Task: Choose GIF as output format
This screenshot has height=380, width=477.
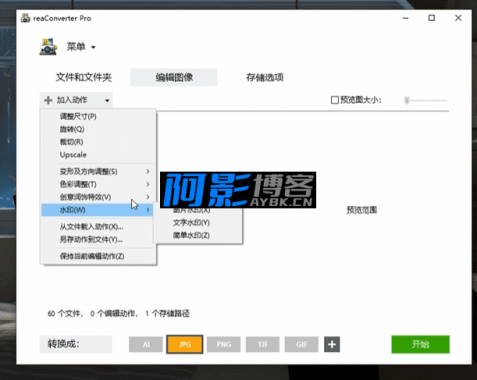Action: [x=301, y=344]
